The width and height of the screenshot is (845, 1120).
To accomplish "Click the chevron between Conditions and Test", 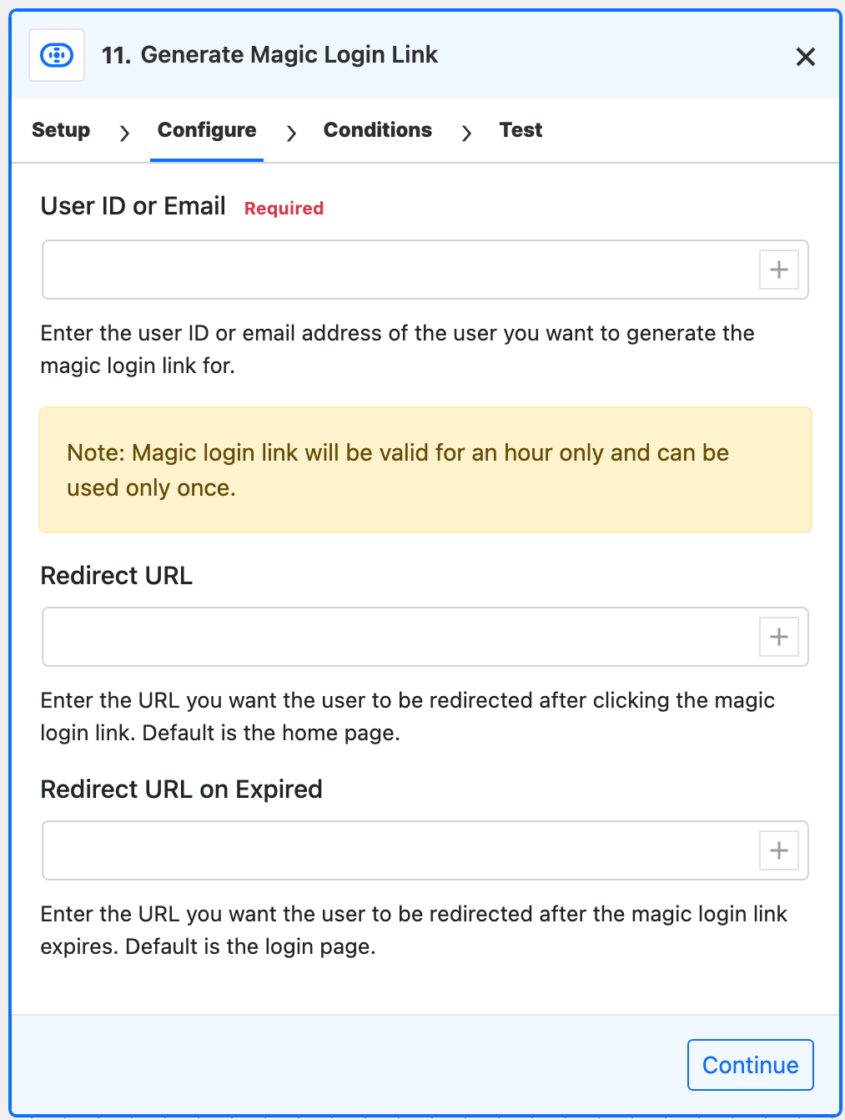I will coord(466,131).
